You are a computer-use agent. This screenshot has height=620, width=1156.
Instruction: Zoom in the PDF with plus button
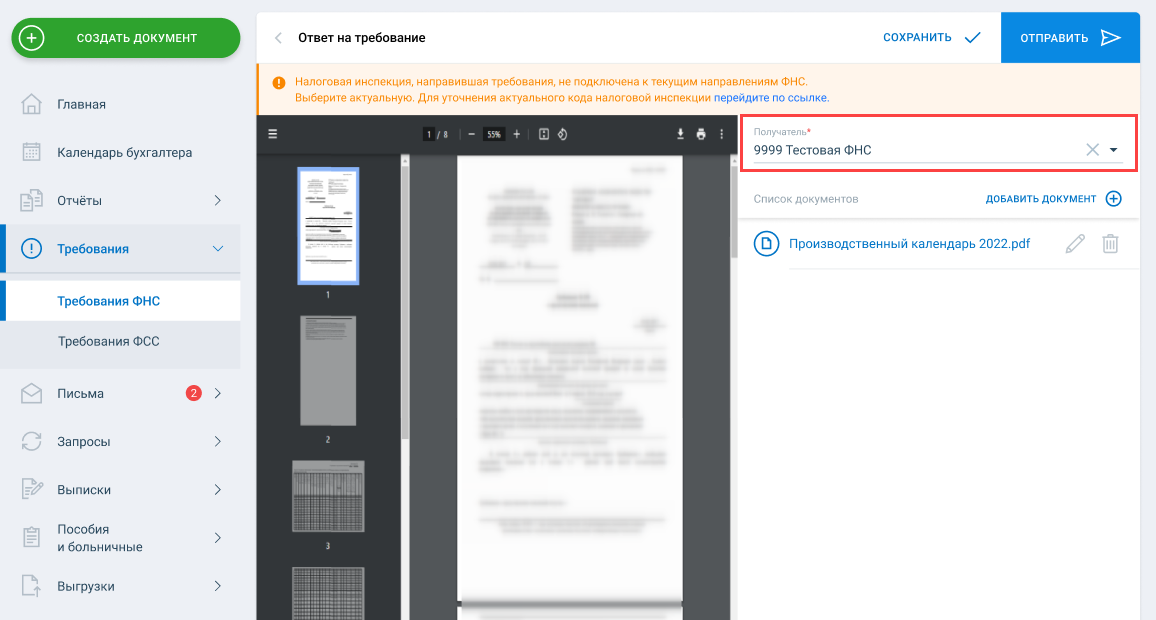point(517,134)
